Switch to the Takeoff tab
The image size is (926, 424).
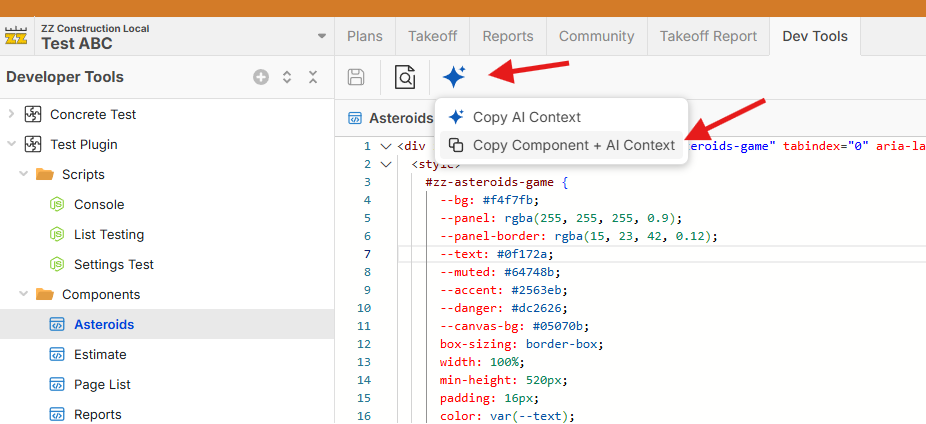tap(432, 36)
